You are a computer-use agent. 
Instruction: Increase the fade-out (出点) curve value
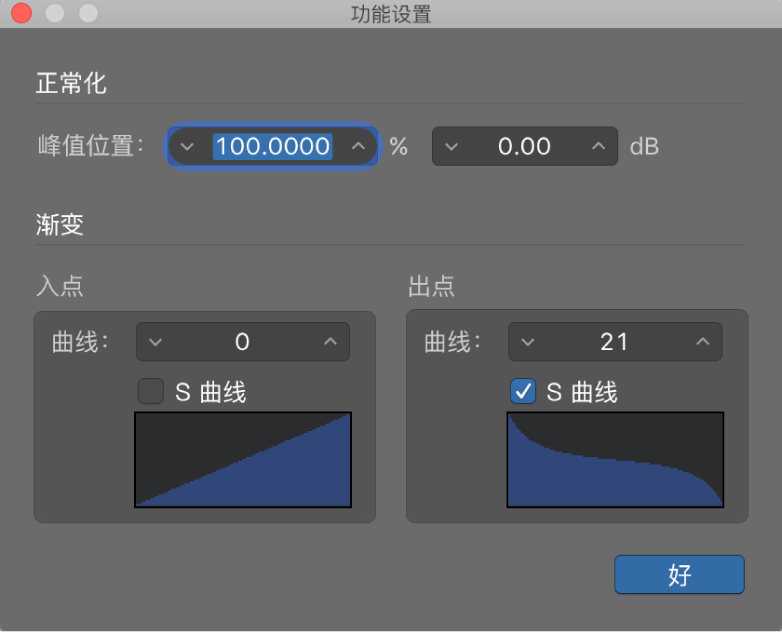tap(703, 342)
